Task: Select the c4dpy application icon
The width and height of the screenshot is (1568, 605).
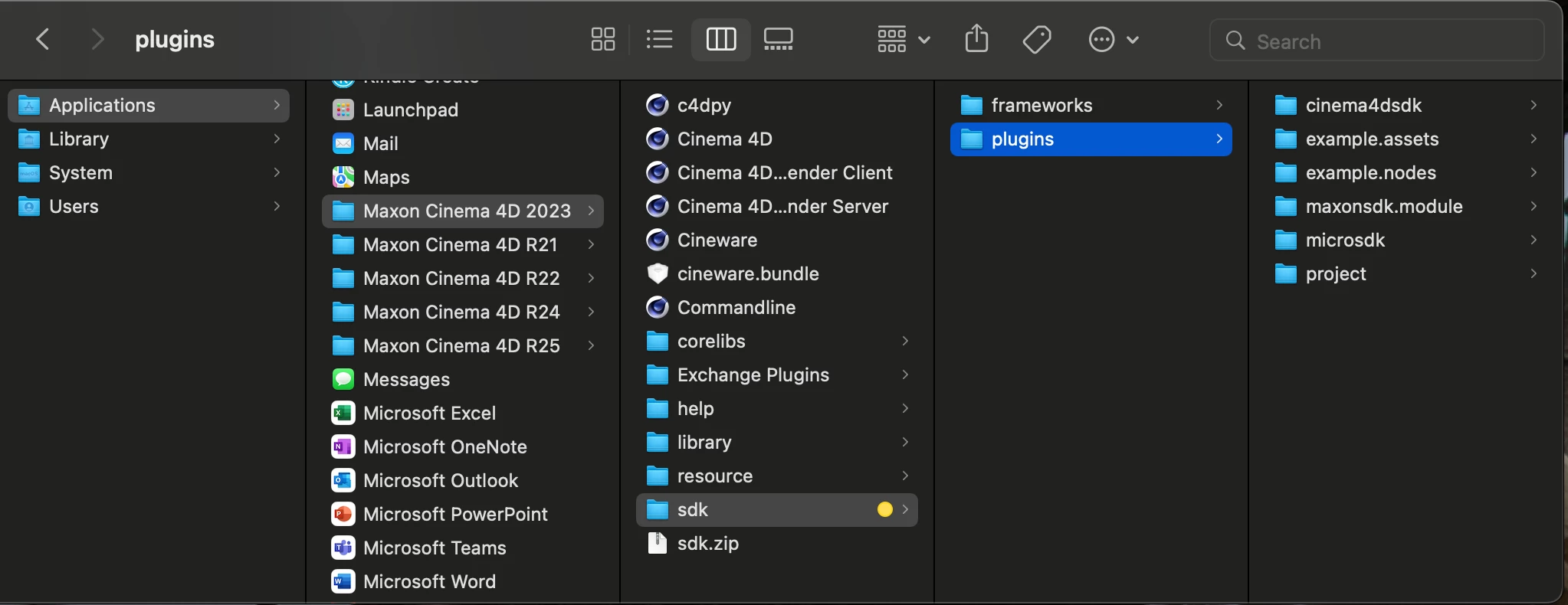Action: coord(658,105)
